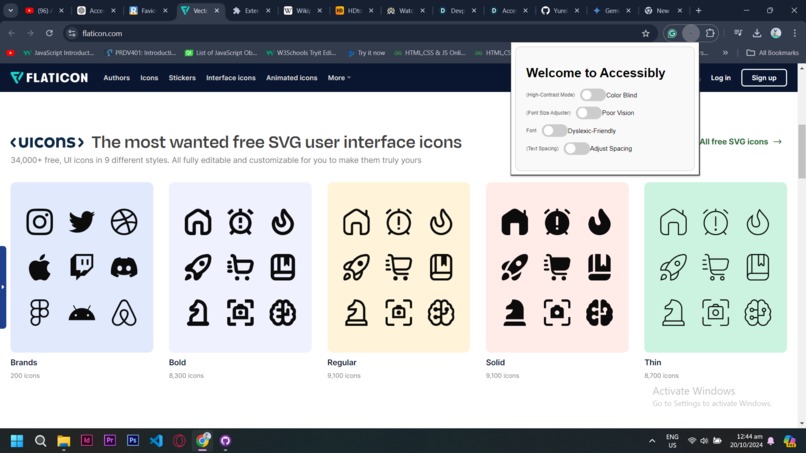Switch to the Wikipedia browser tab

point(303,10)
